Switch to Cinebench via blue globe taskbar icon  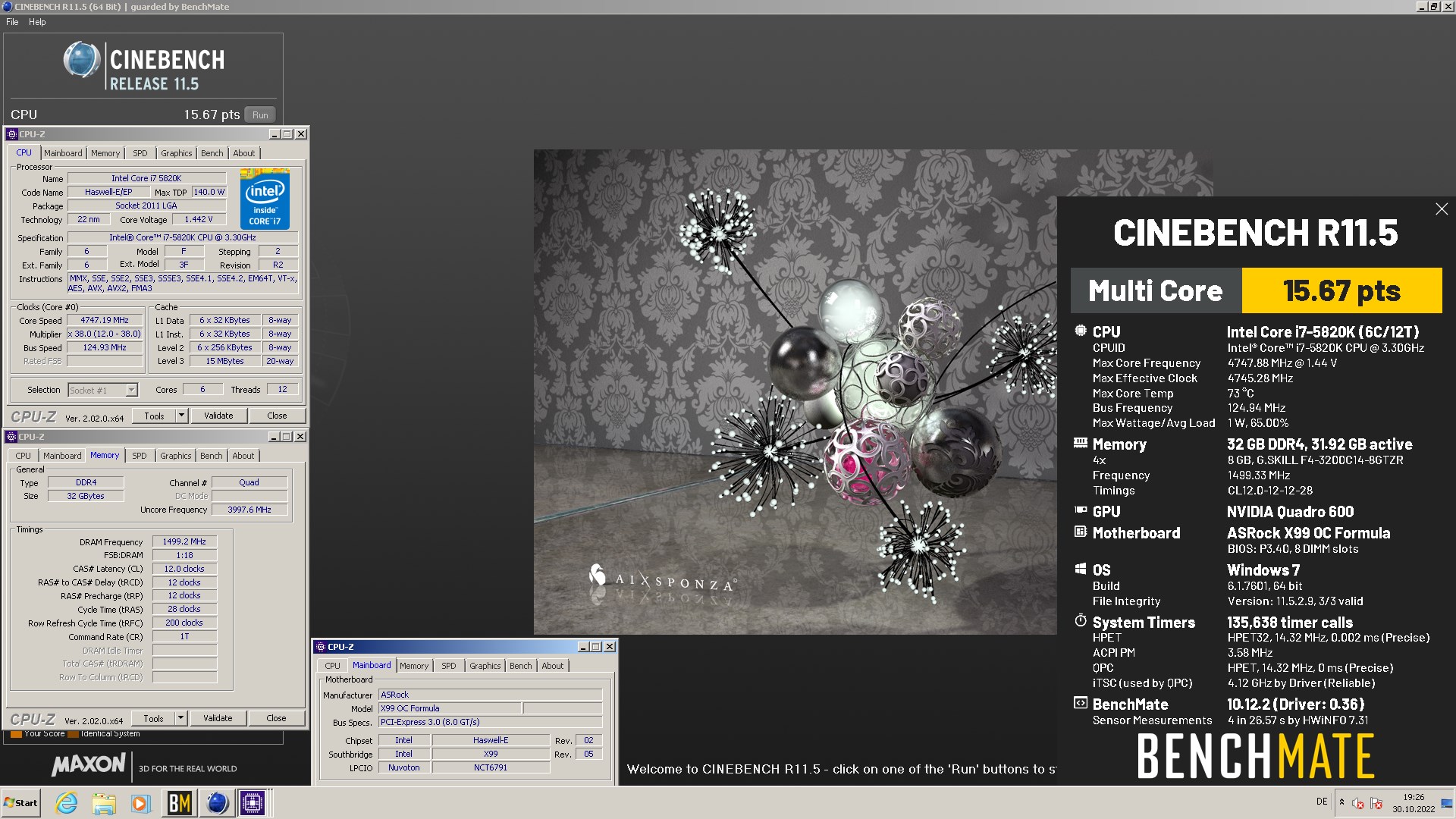click(x=217, y=802)
